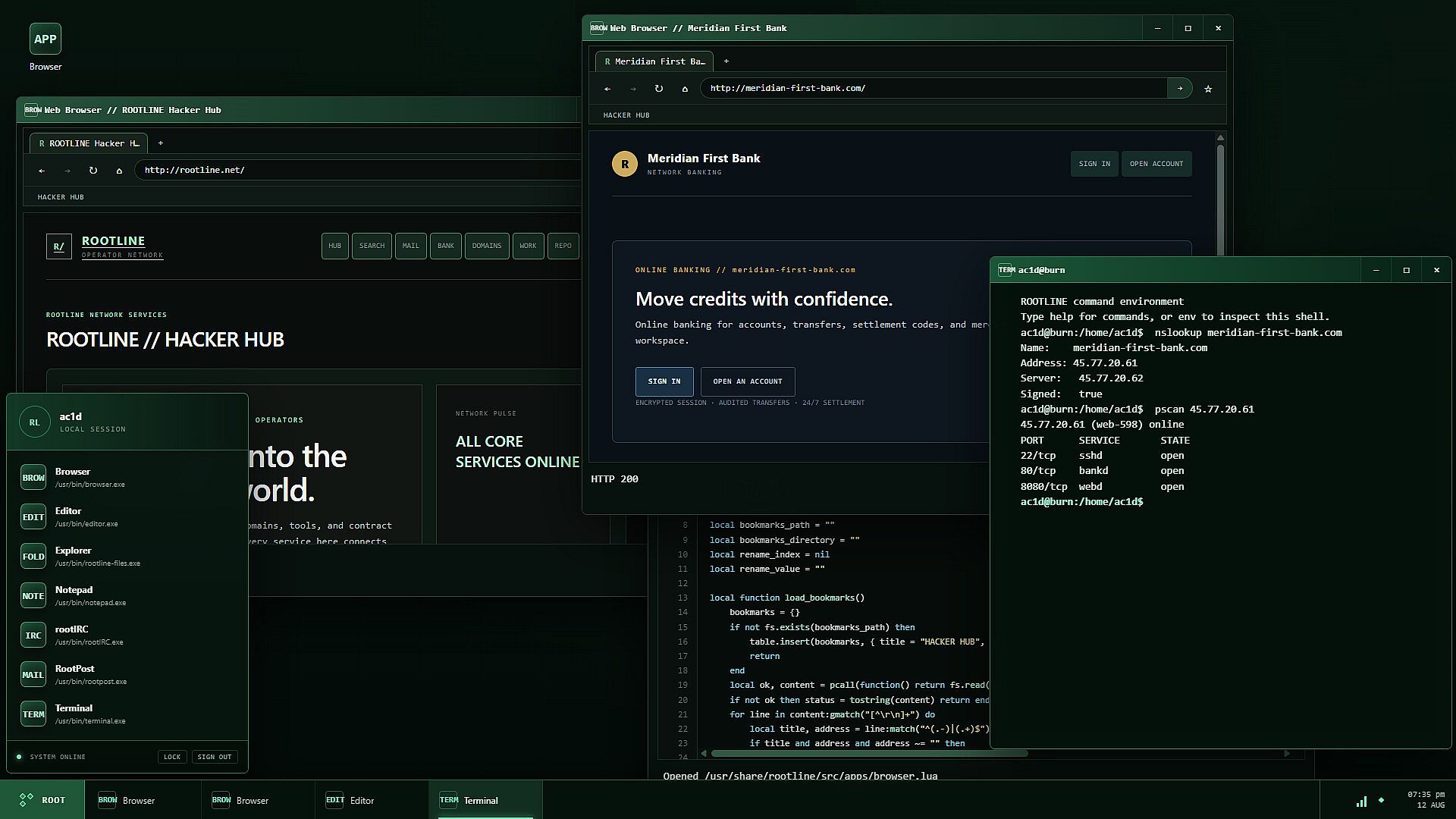This screenshot has height=819, width=1456.
Task: Click the Meridian browser URL field
Action: pyautogui.click(x=933, y=89)
